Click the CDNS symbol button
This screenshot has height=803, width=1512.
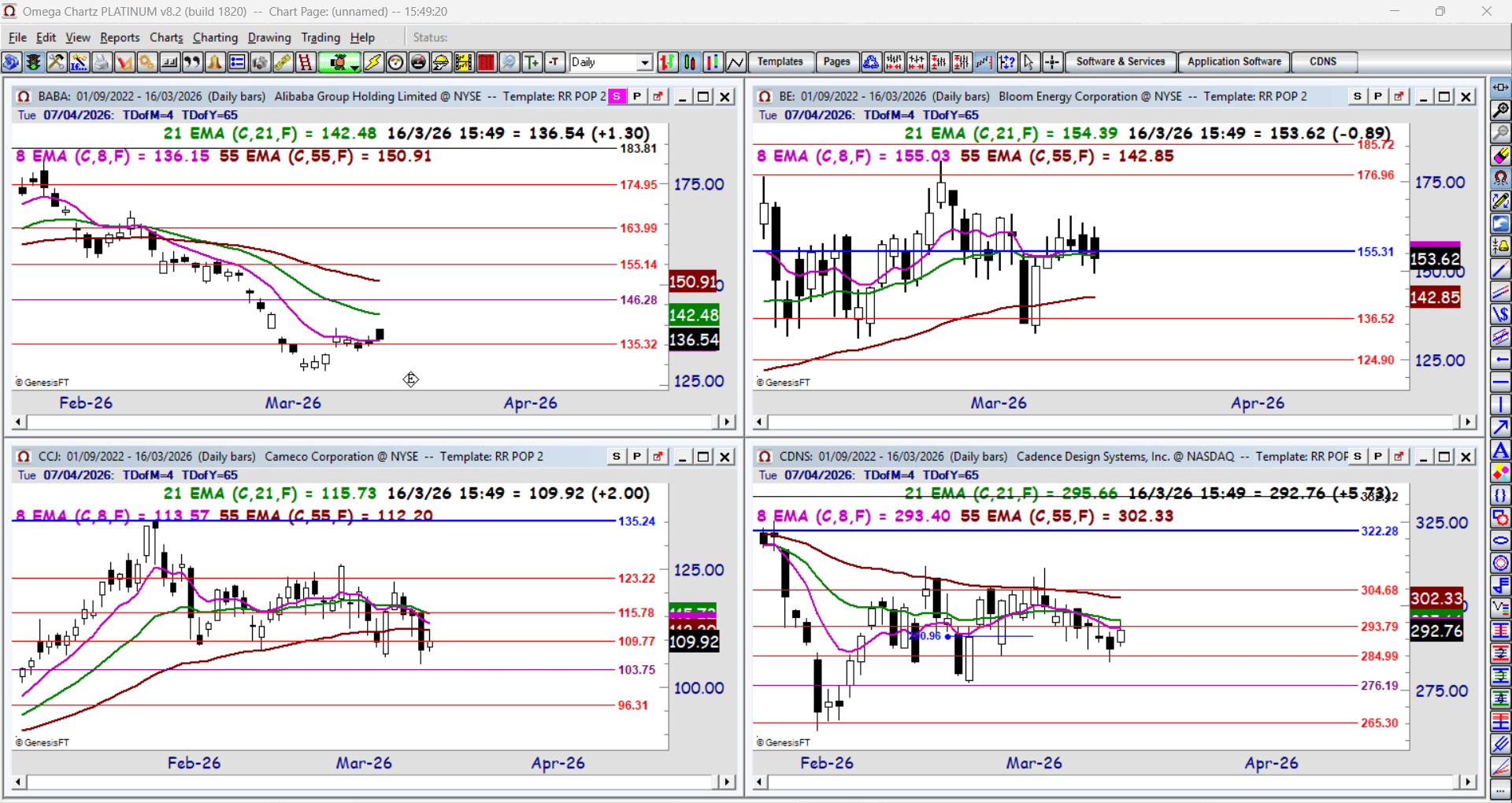click(x=1323, y=62)
